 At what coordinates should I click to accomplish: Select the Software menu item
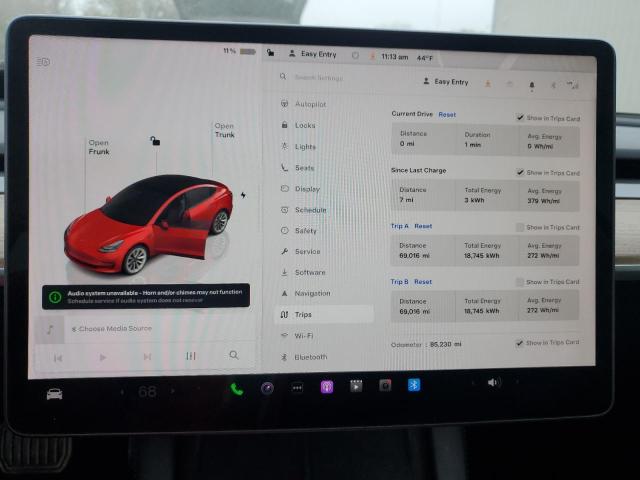[x=303, y=272]
